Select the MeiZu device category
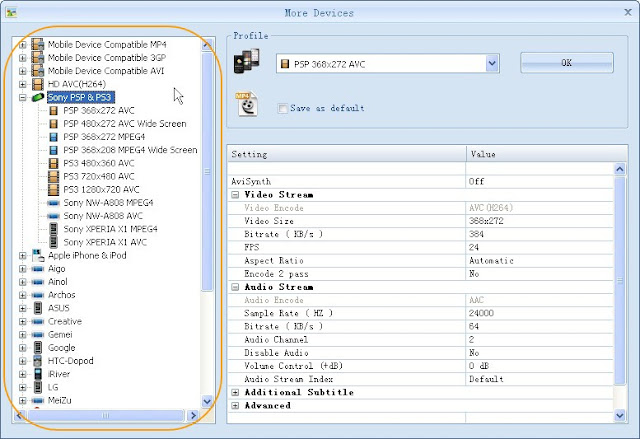640x439 pixels. 60,400
